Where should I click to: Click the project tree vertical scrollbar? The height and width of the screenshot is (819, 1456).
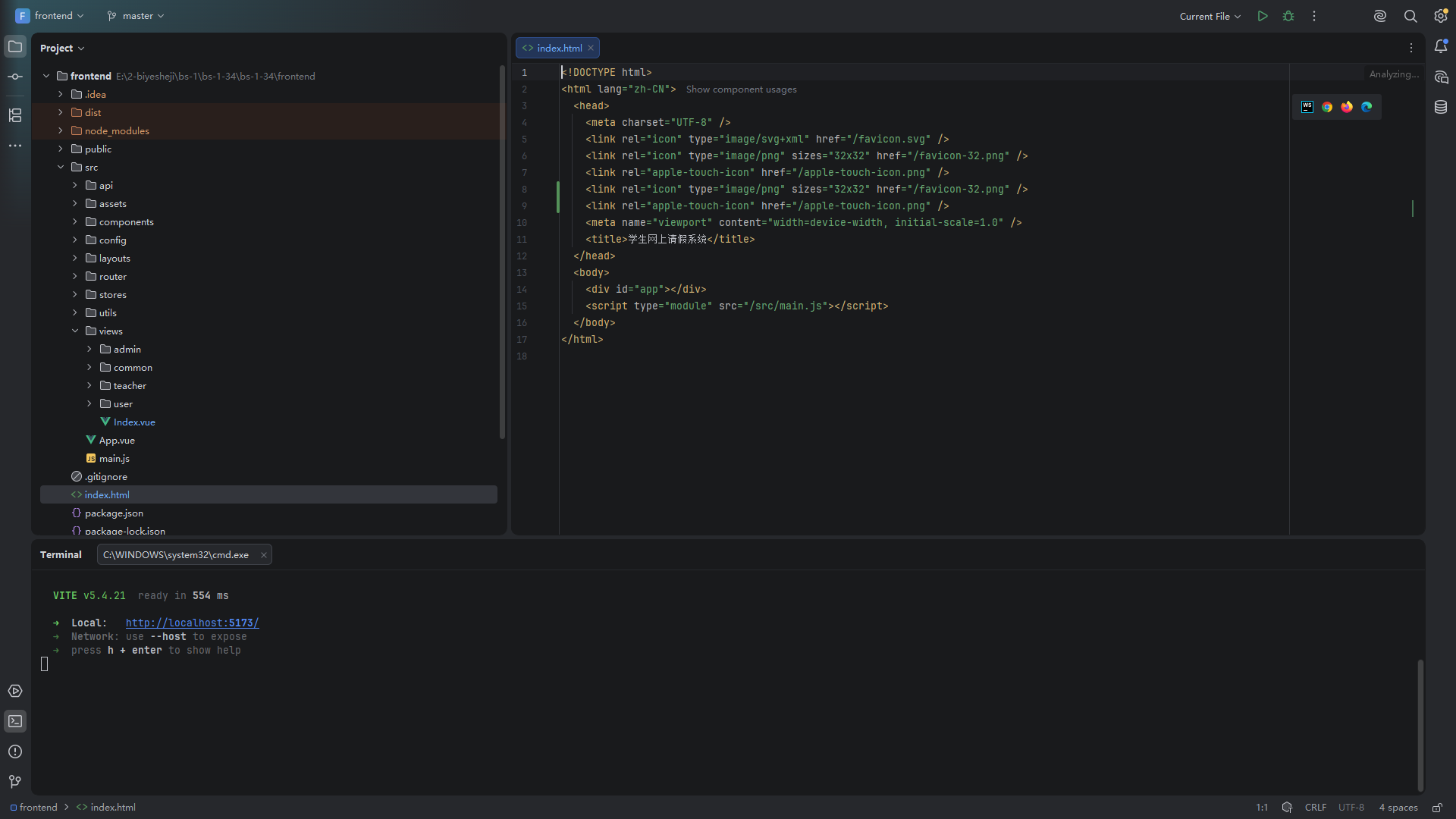[502, 252]
